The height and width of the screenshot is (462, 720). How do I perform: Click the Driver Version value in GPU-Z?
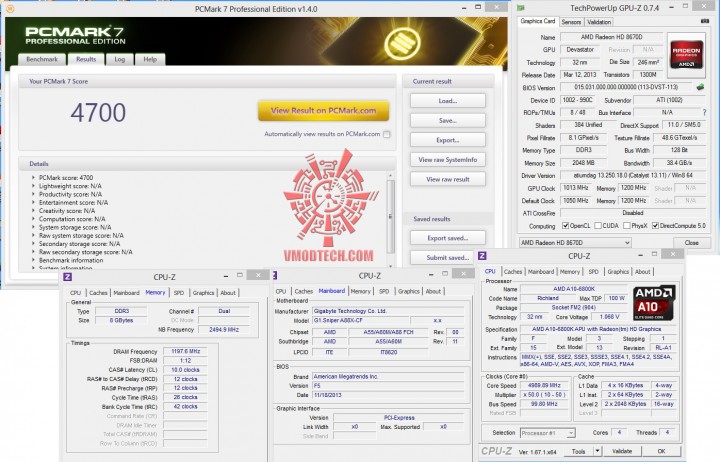[633, 175]
